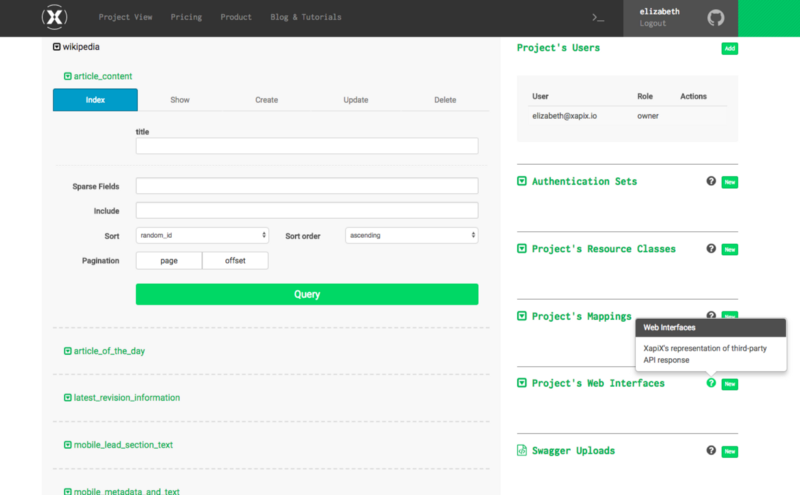Open the GitHub icon in header
The width and height of the screenshot is (800, 495).
[716, 18]
